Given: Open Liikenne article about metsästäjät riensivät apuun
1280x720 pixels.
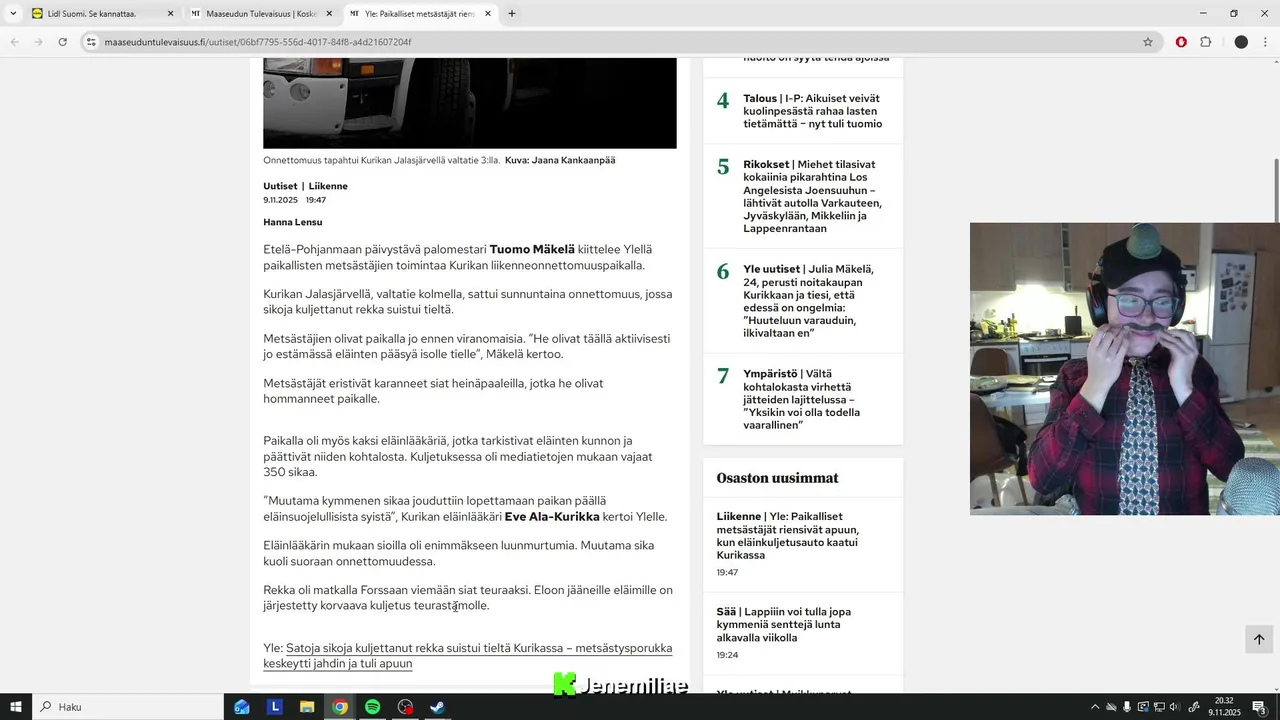Looking at the screenshot, I should 787,536.
